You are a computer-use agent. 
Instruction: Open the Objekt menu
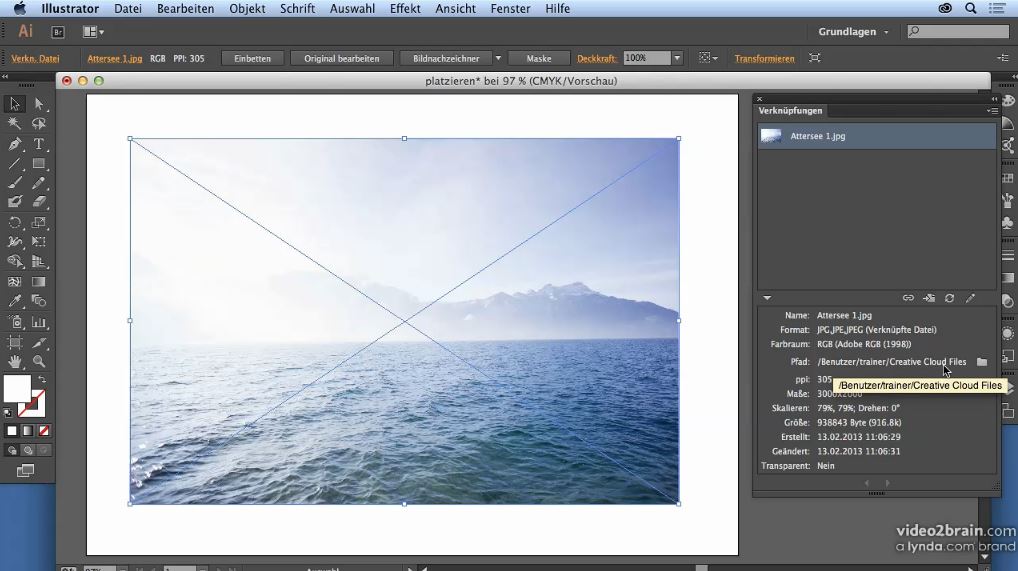click(247, 8)
